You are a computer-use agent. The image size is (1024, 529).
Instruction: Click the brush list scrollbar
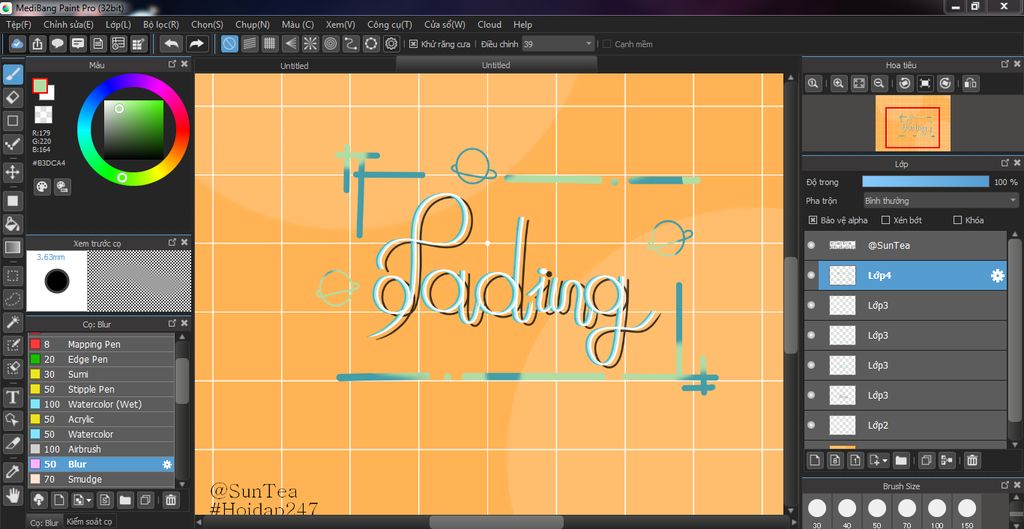182,381
